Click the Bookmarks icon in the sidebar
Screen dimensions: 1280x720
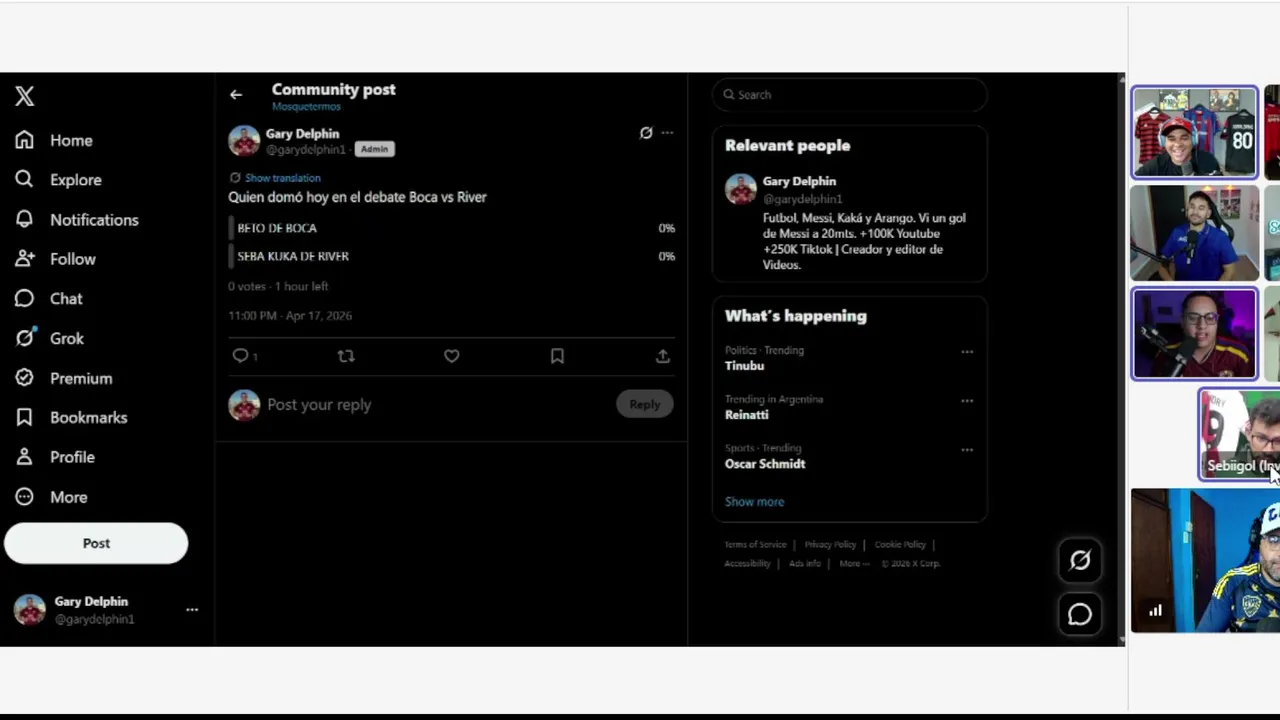(25, 417)
